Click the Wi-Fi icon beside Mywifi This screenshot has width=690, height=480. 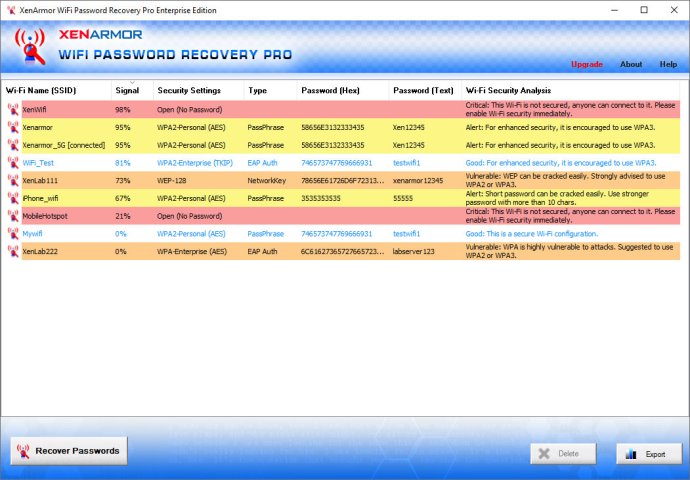(x=13, y=234)
